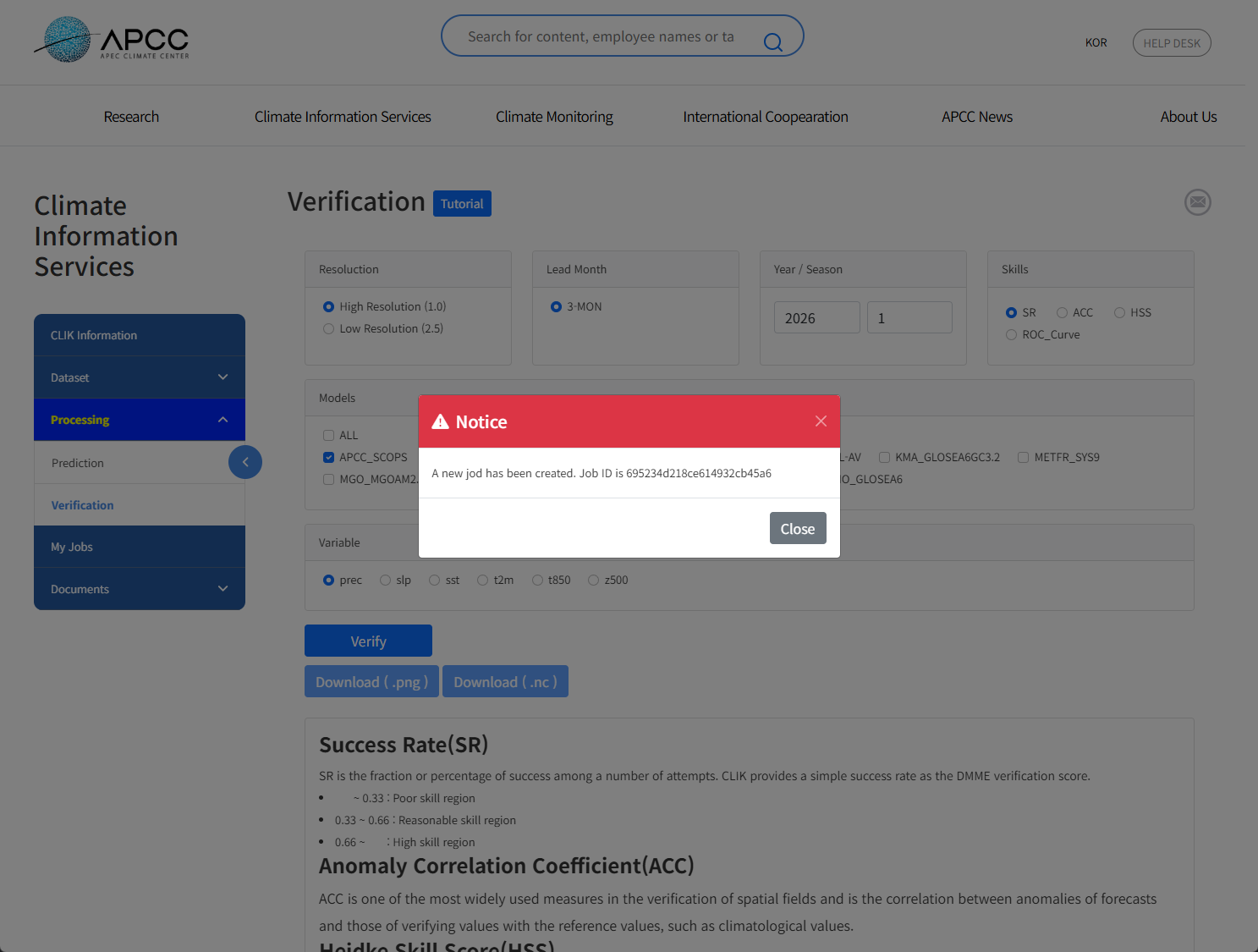Viewport: 1258px width, 952px height.
Task: Check the ALL models checkbox
Action: click(x=329, y=436)
